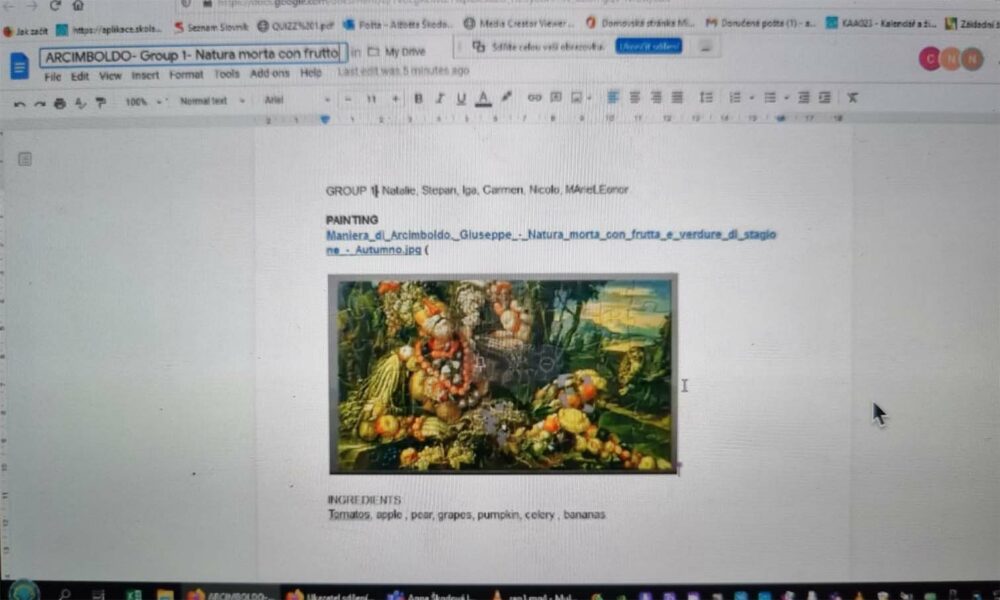Open the Add-ons menu
1000x600 pixels.
(270, 73)
